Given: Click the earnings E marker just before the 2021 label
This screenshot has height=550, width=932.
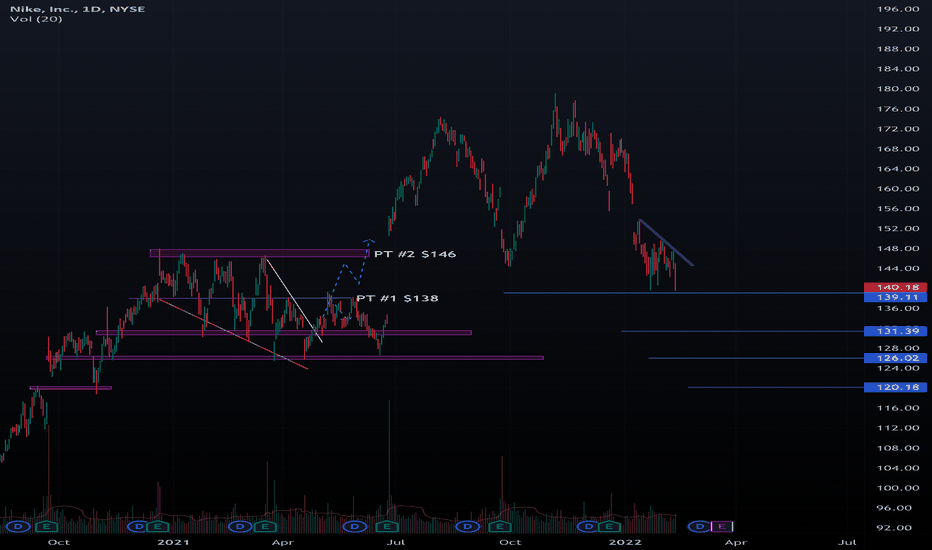Looking at the screenshot, I should coord(158,527).
